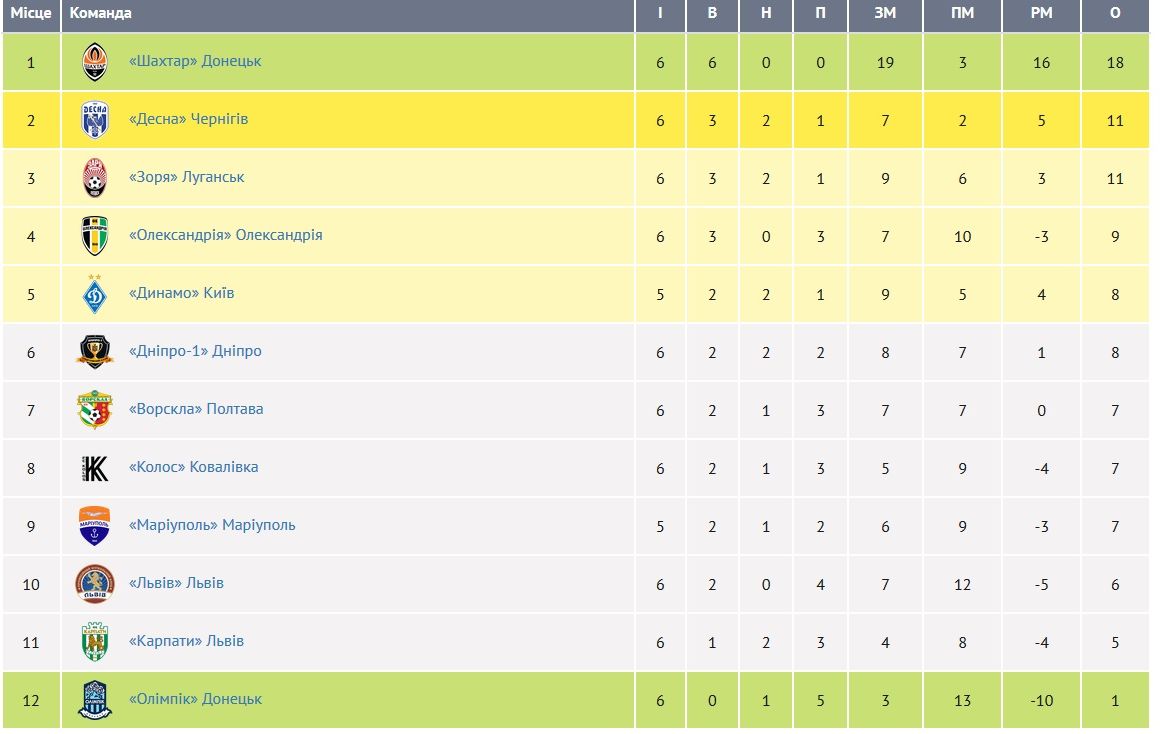Click the Vorskla Poltava club logo

(95, 410)
